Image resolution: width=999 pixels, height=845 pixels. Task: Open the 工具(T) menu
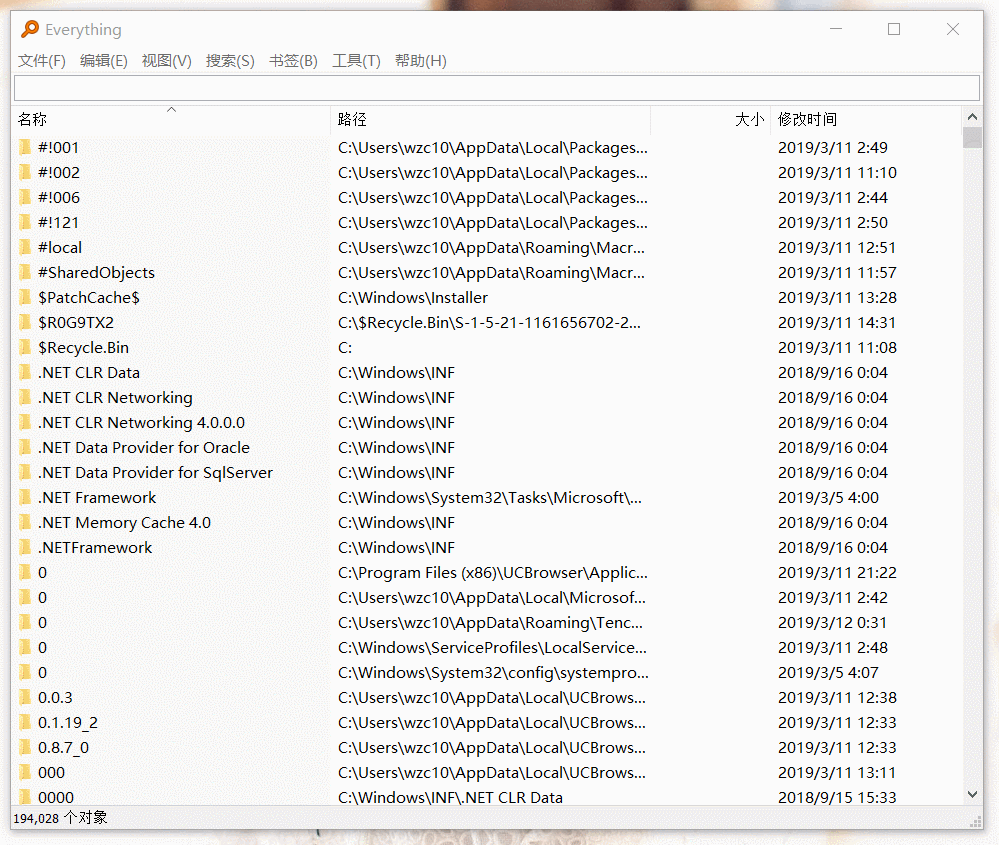356,61
